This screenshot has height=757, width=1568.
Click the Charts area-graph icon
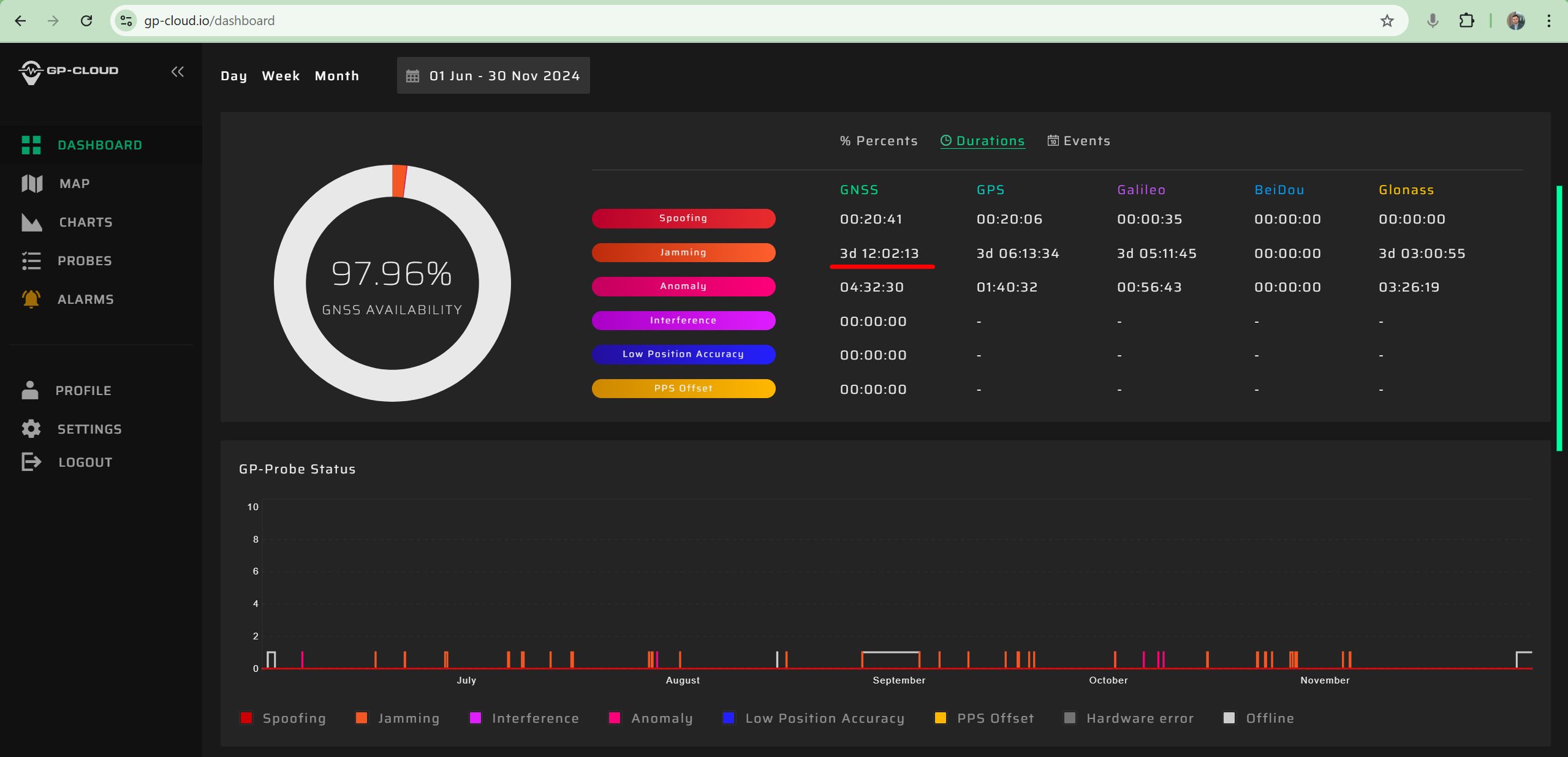click(x=32, y=222)
